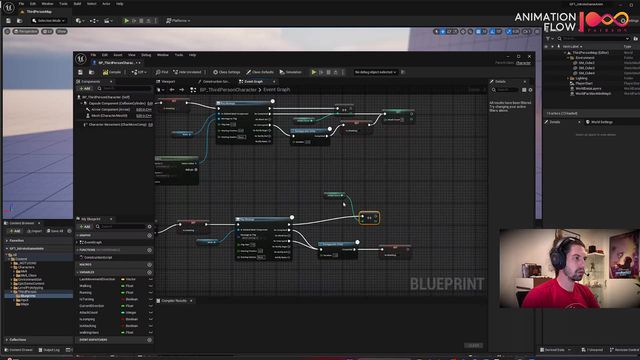The width and height of the screenshot is (640, 360).
Task: Click the Save icon in Blueprint toolbar
Action: [80, 72]
